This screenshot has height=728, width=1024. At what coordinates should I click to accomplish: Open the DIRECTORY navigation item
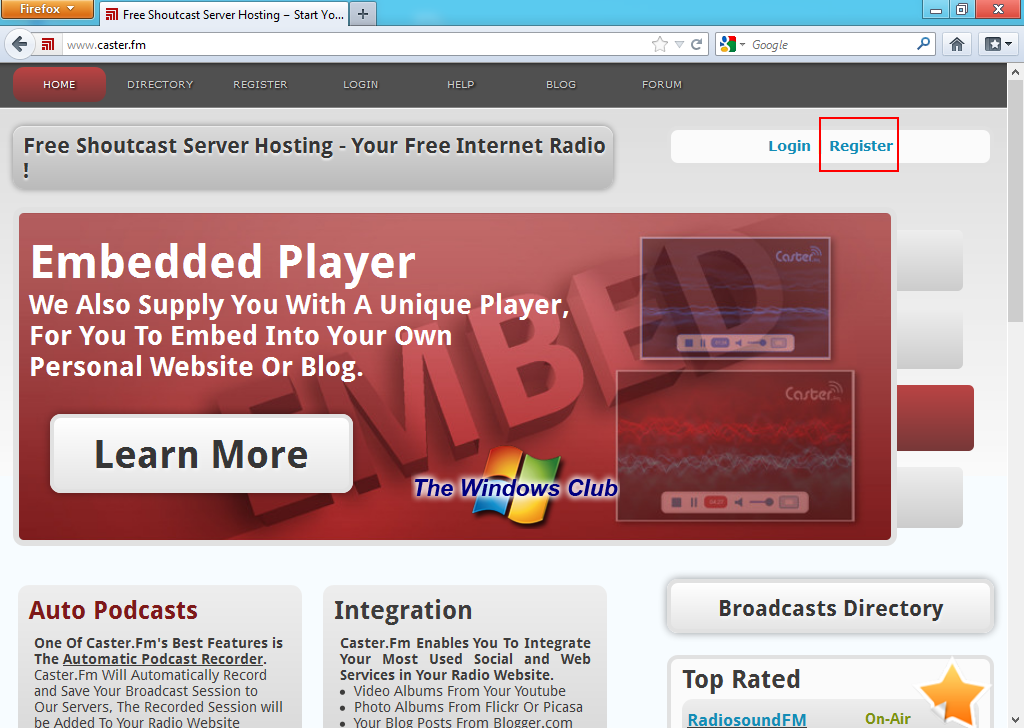point(160,84)
